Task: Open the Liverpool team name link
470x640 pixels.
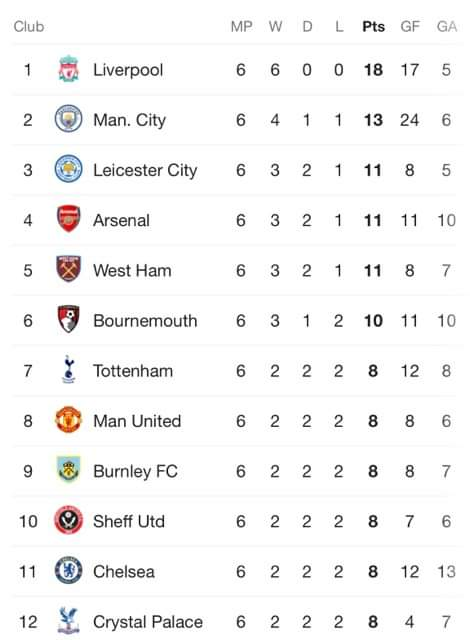Action: (x=128, y=70)
